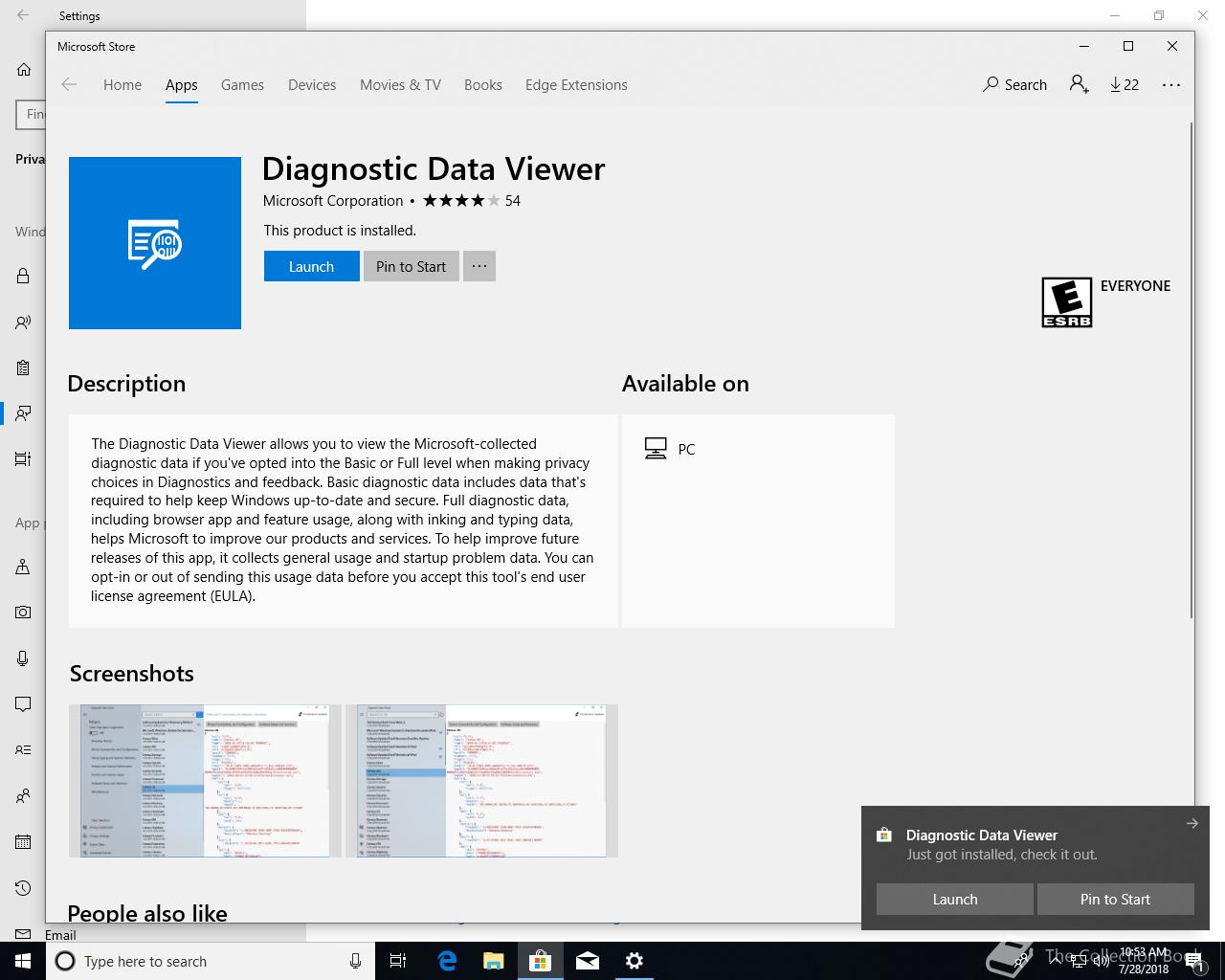Open Location icon in Settings sidebar
Screen dimensions: 1225x980
click(x=23, y=567)
